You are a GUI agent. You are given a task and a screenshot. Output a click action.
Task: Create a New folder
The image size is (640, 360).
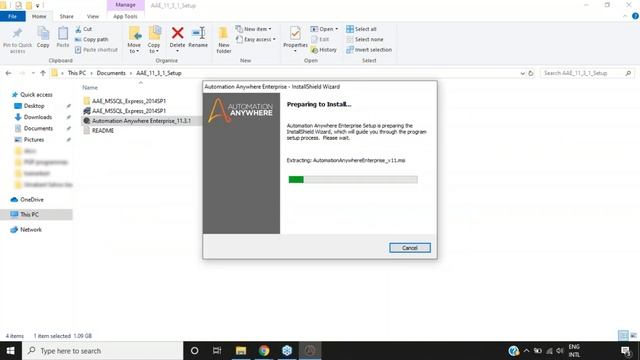coord(224,40)
